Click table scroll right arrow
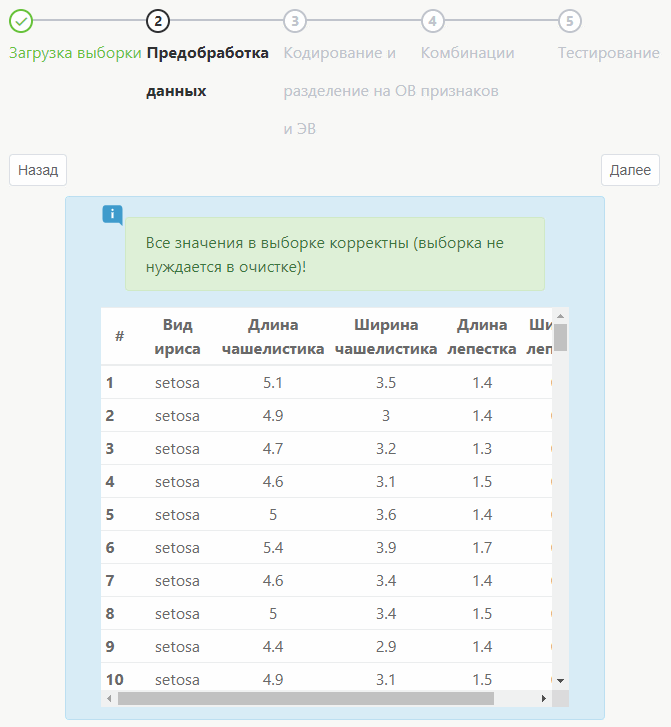The image size is (671, 727). 543,698
